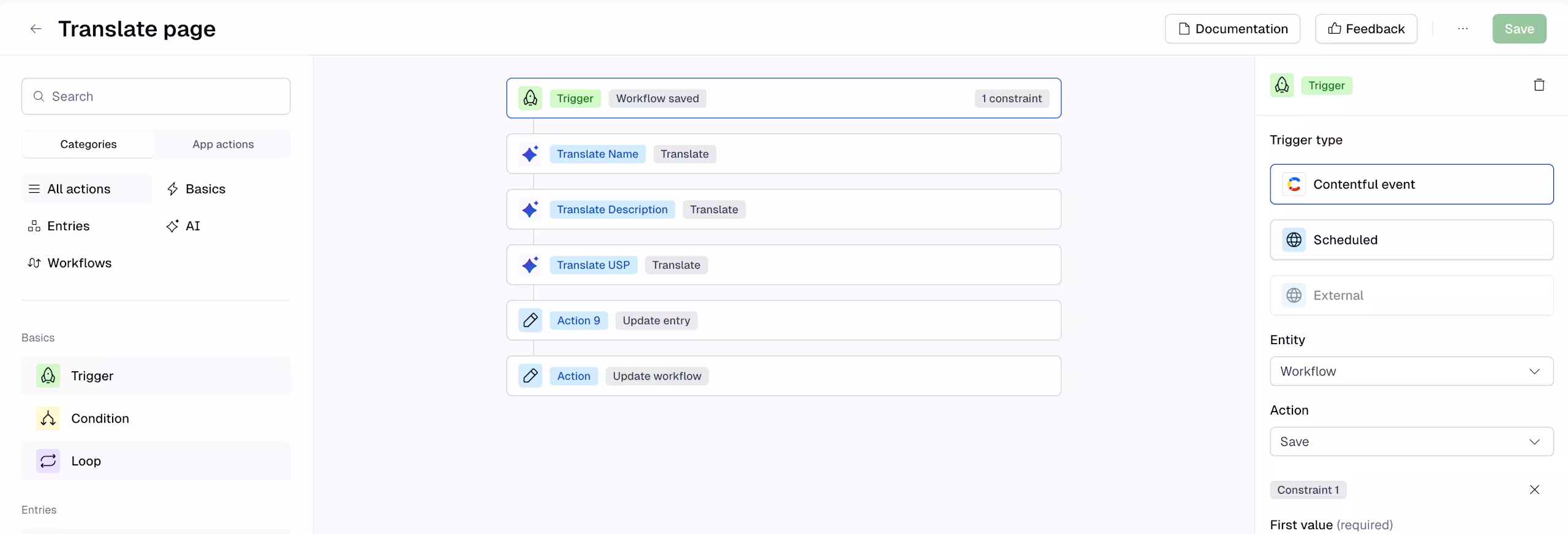Click the Contentful logo icon in Trigger type
1568x534 pixels.
point(1294,184)
